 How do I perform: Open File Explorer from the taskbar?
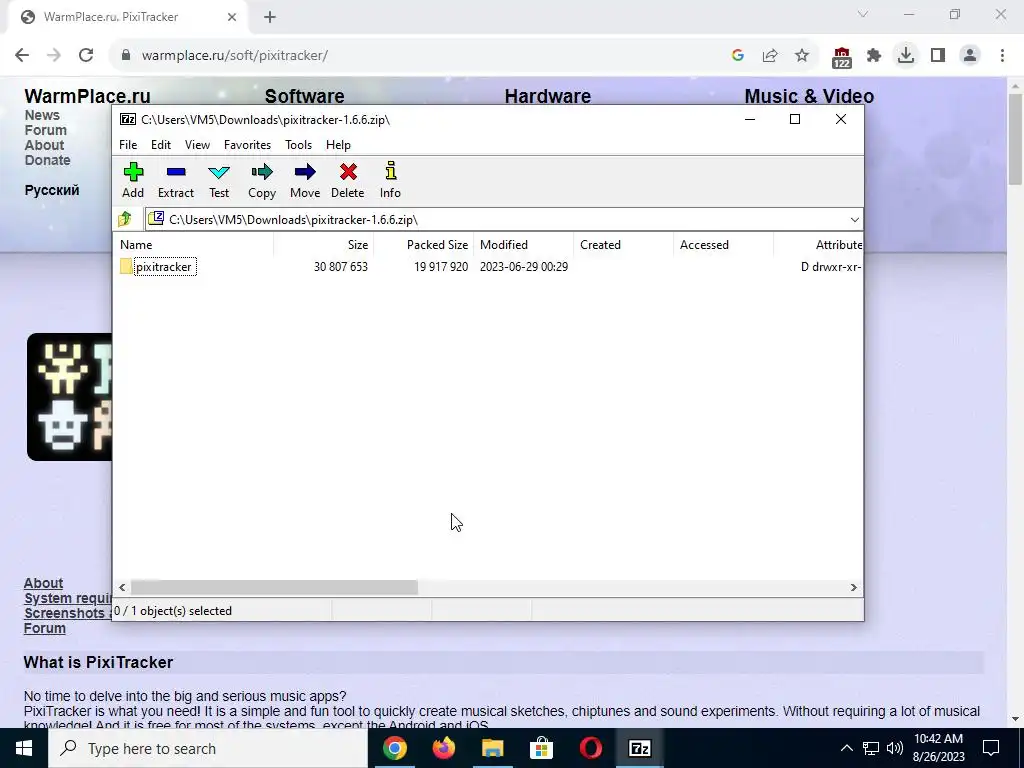point(492,748)
